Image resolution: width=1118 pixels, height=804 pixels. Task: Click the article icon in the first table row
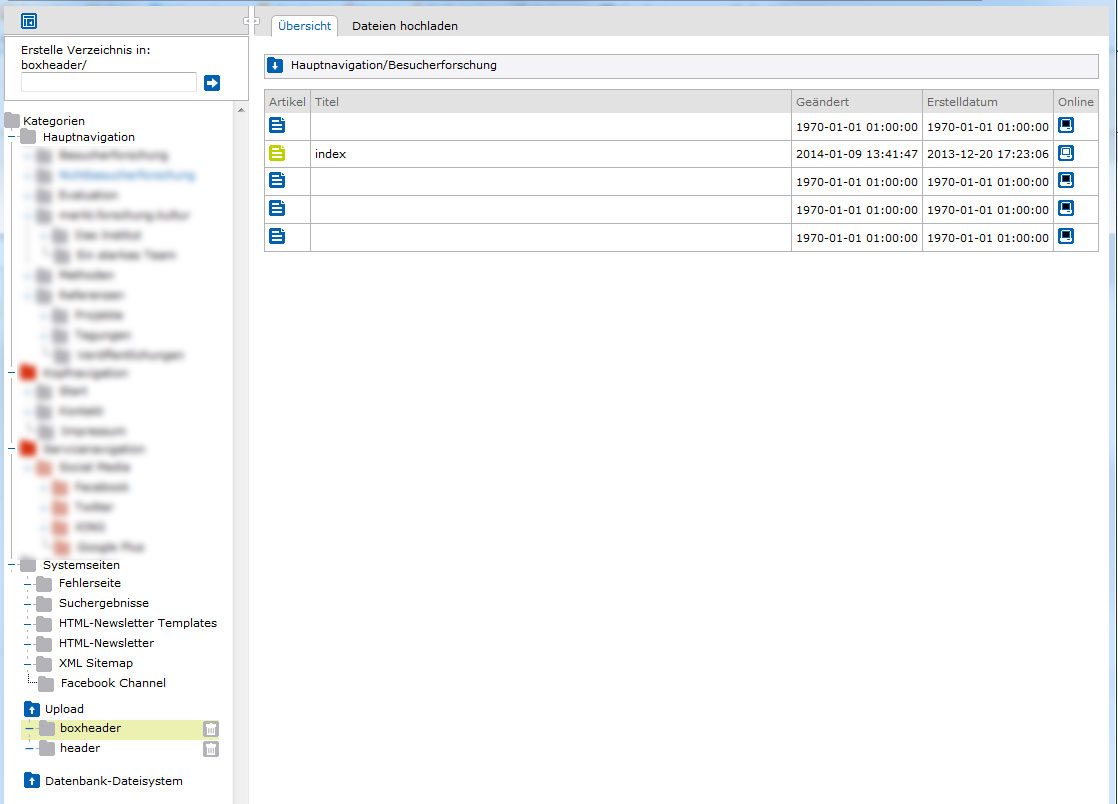point(277,126)
